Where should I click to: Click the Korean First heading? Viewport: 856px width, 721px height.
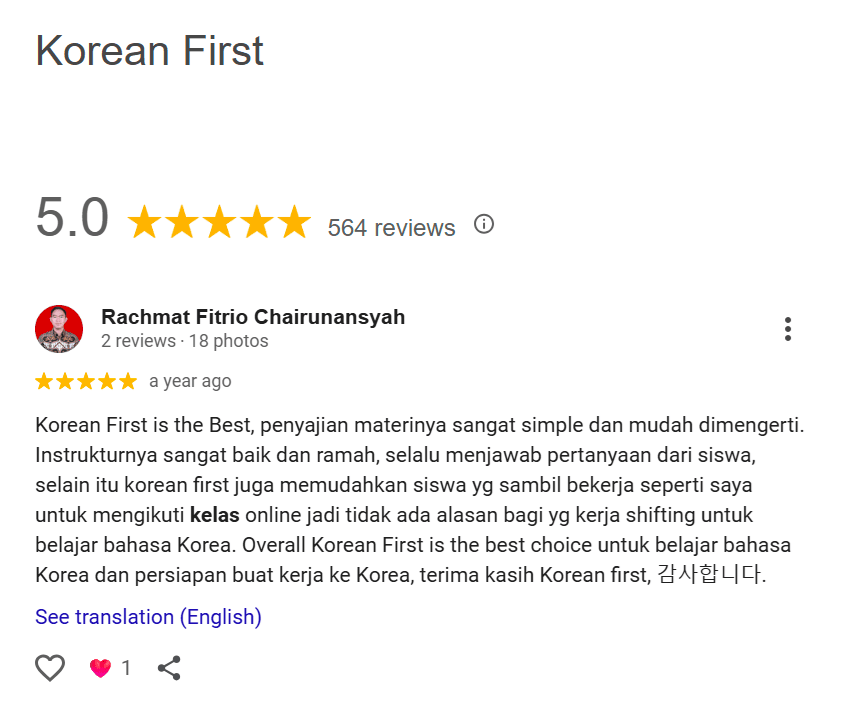tap(150, 51)
